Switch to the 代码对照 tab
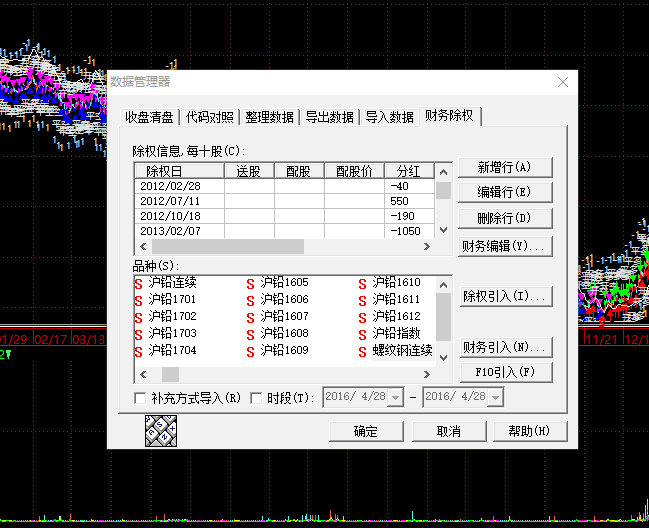Image resolution: width=649 pixels, height=528 pixels. click(x=209, y=117)
